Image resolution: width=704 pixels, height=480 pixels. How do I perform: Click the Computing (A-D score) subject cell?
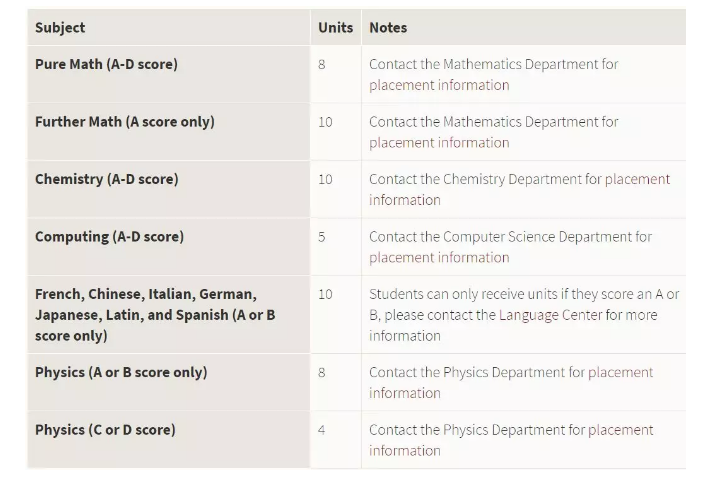(169, 247)
